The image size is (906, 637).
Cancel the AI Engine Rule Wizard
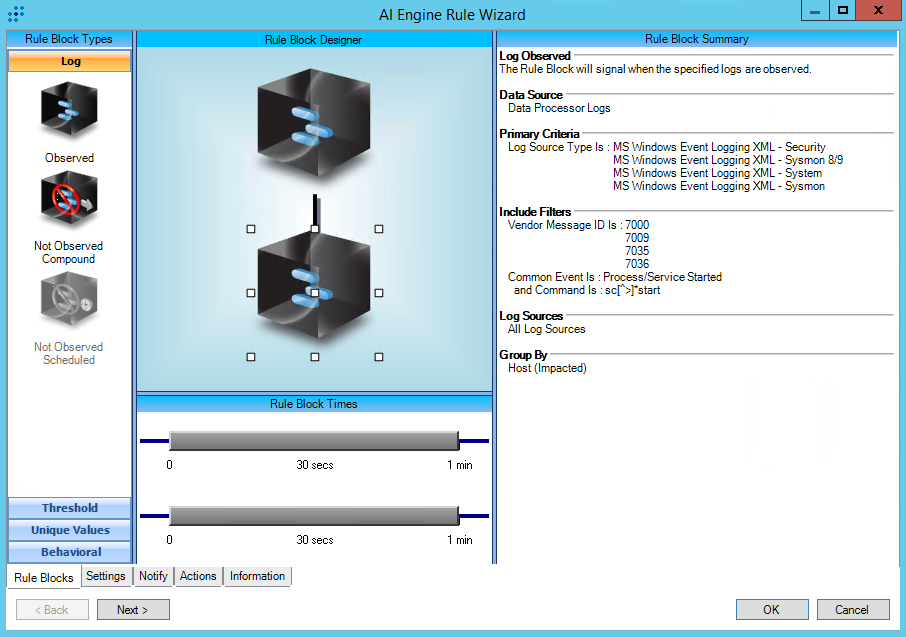pyautogui.click(x=852, y=610)
